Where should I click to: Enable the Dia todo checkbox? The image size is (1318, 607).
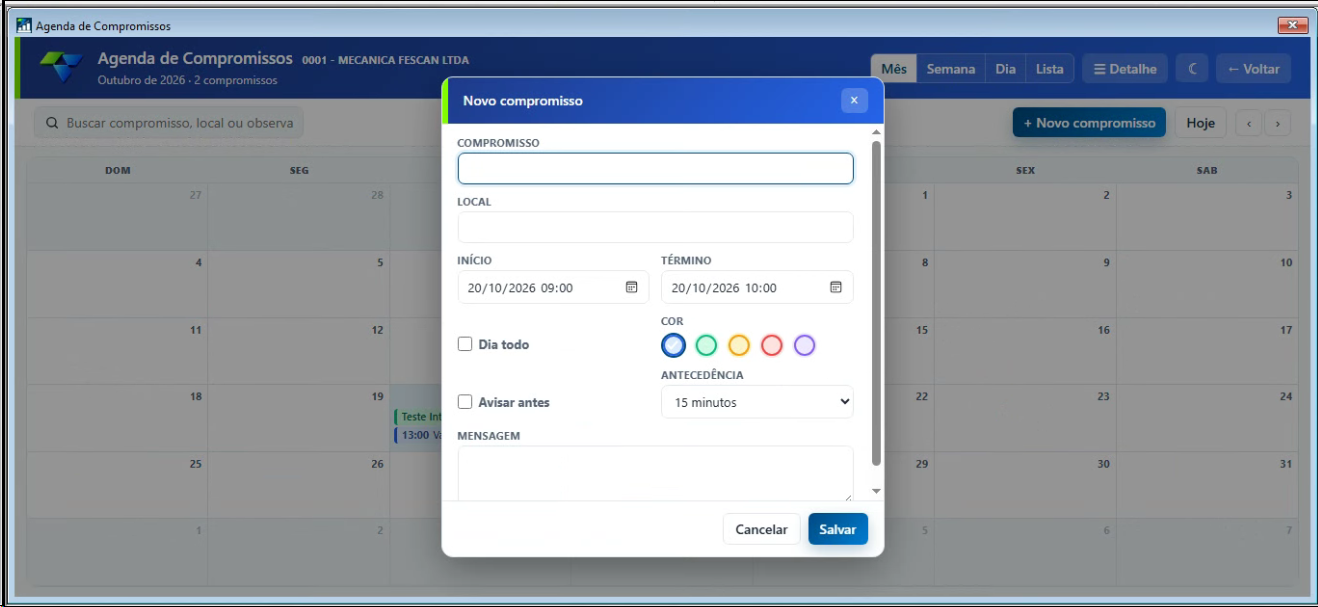pyautogui.click(x=465, y=344)
